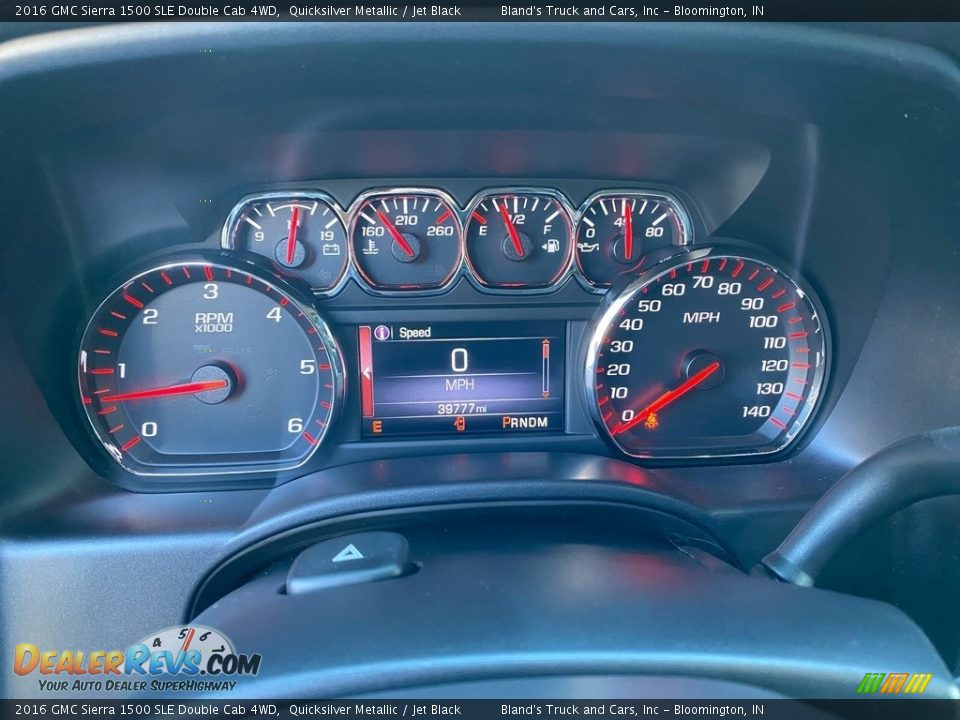The height and width of the screenshot is (720, 960).
Task: Click the 'Speed' page title in display
Action: [414, 332]
